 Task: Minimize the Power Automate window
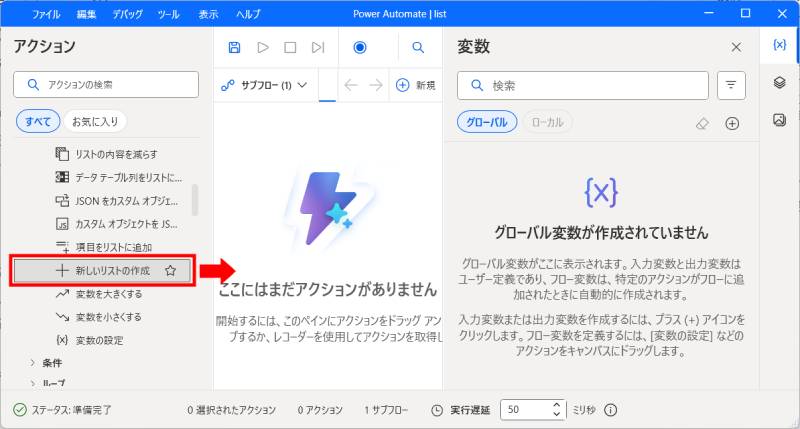[709, 14]
